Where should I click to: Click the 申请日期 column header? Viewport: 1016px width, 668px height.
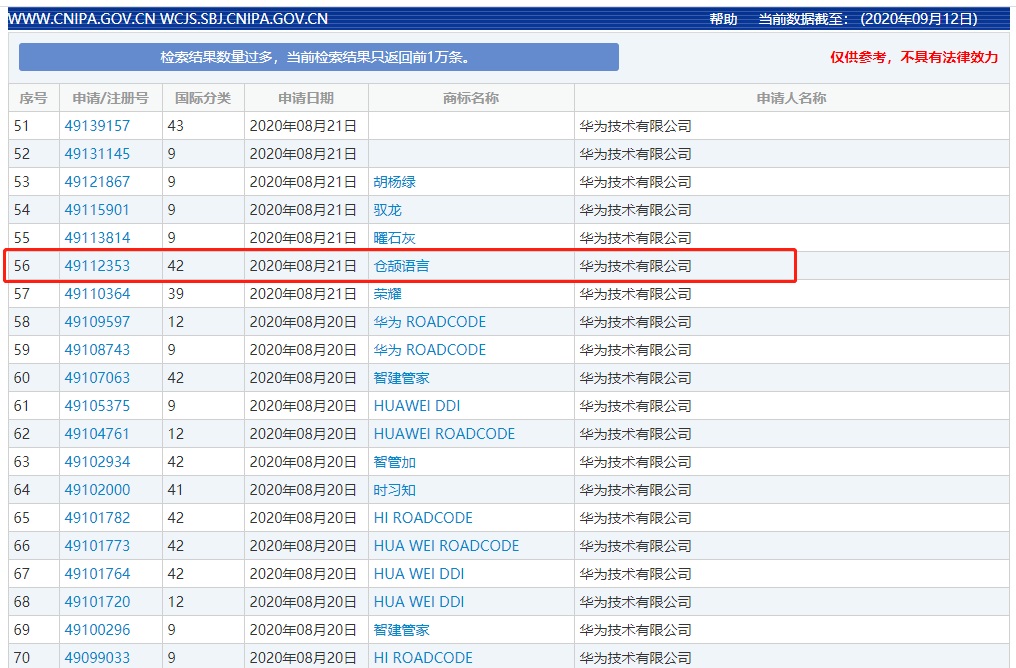pos(305,98)
